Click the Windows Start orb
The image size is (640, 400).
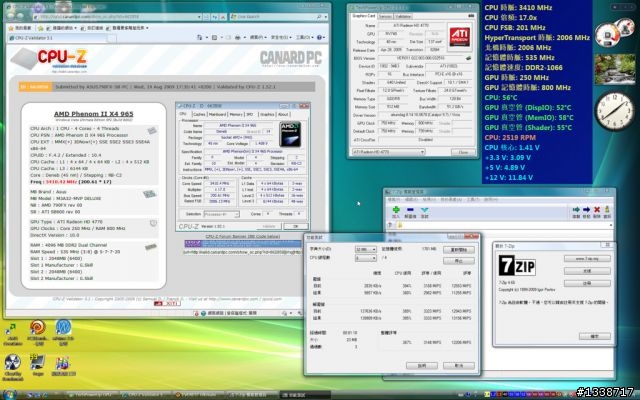coord(10,394)
